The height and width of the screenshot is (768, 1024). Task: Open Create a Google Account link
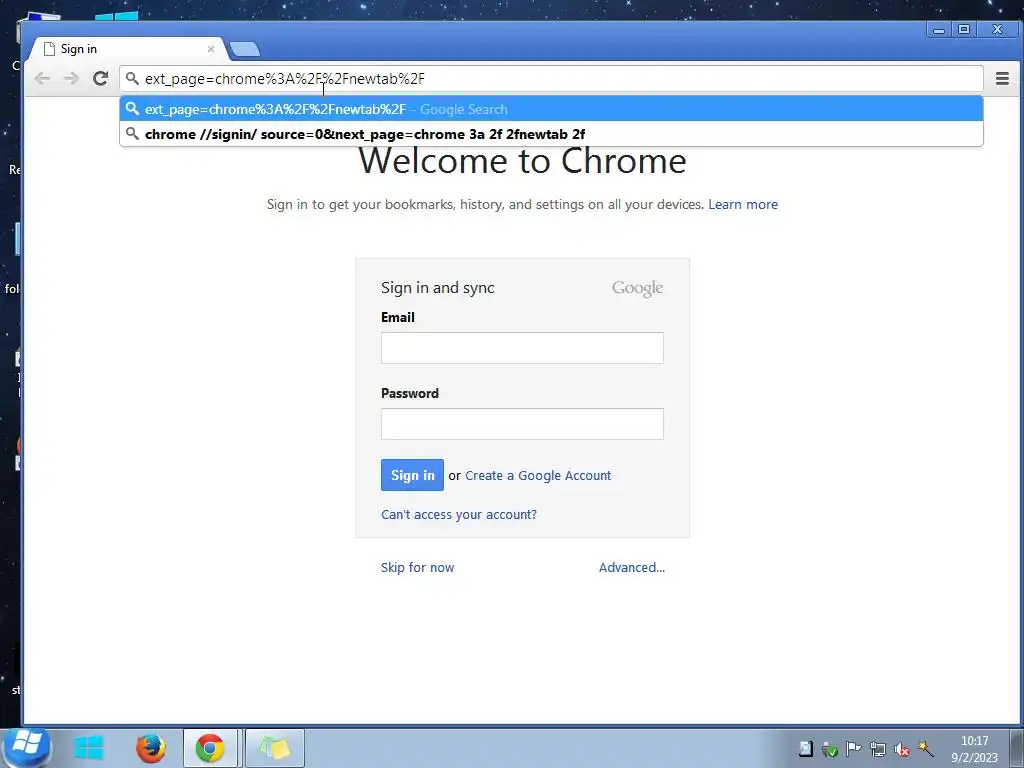(538, 475)
